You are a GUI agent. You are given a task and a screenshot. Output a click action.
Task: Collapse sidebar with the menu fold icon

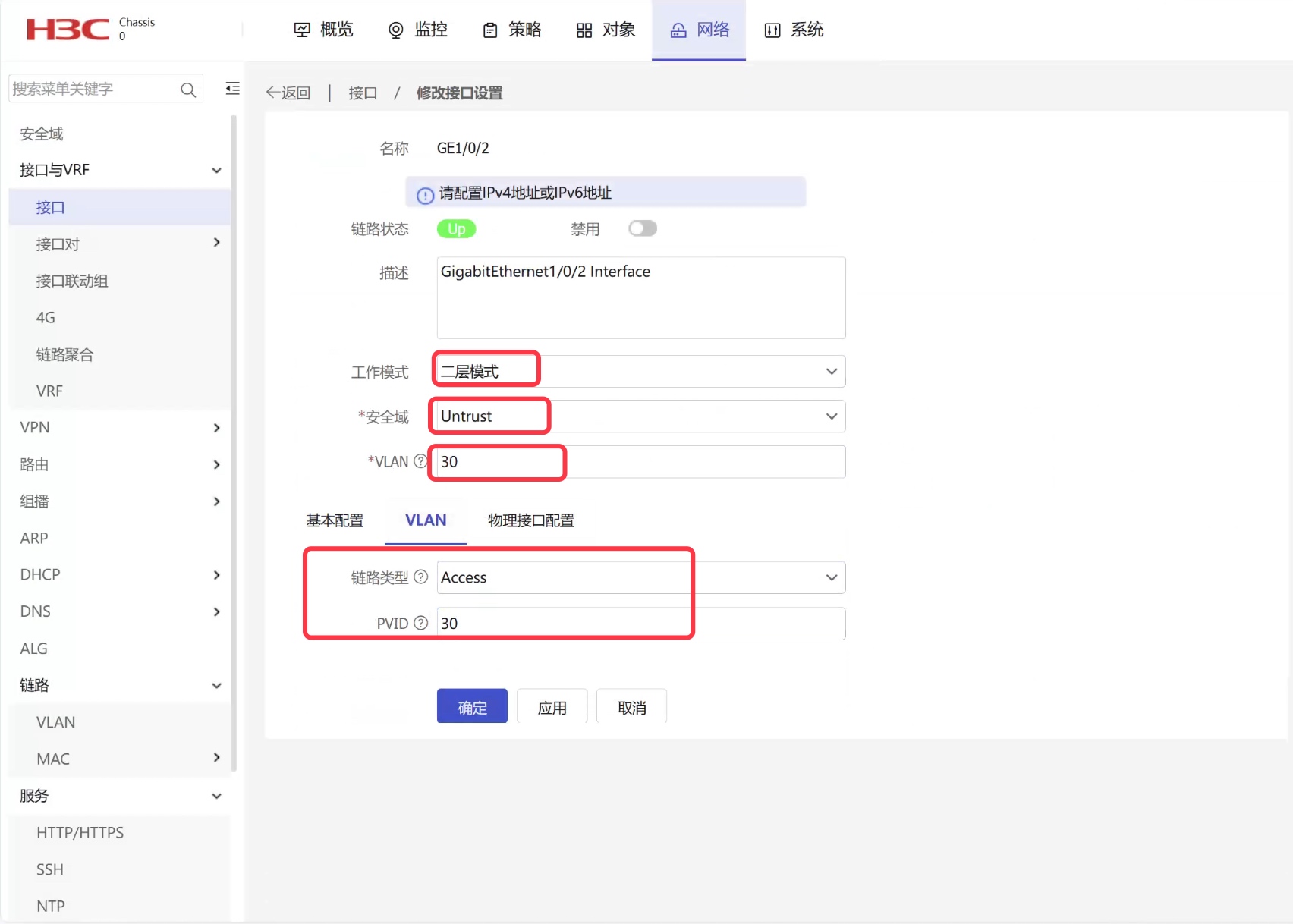233,89
